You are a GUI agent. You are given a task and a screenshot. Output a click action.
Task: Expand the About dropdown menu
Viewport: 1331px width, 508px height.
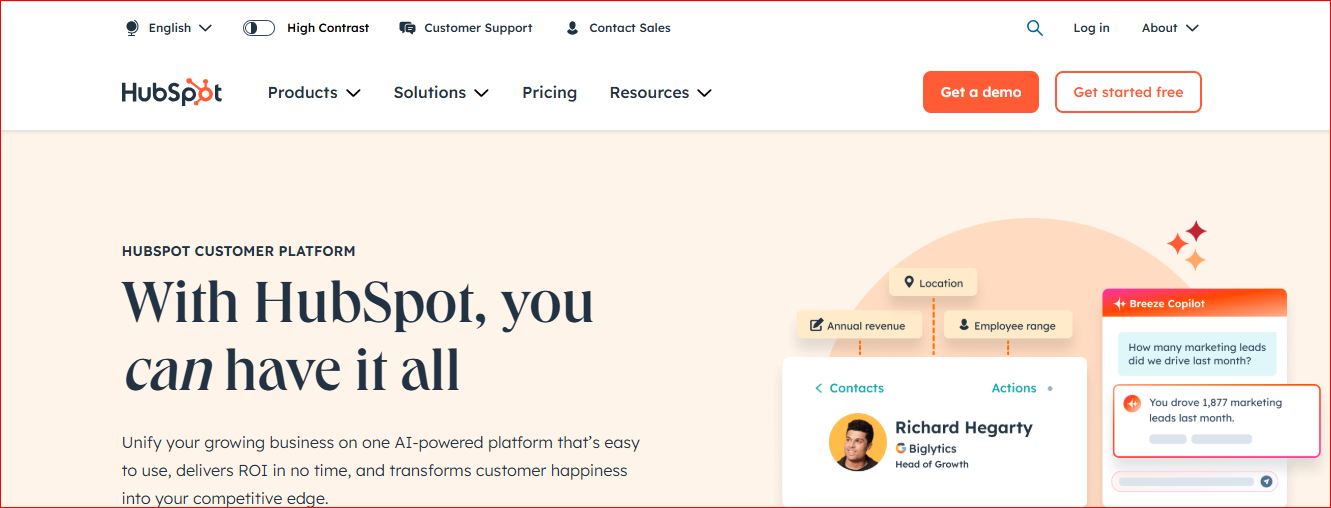click(x=1170, y=28)
